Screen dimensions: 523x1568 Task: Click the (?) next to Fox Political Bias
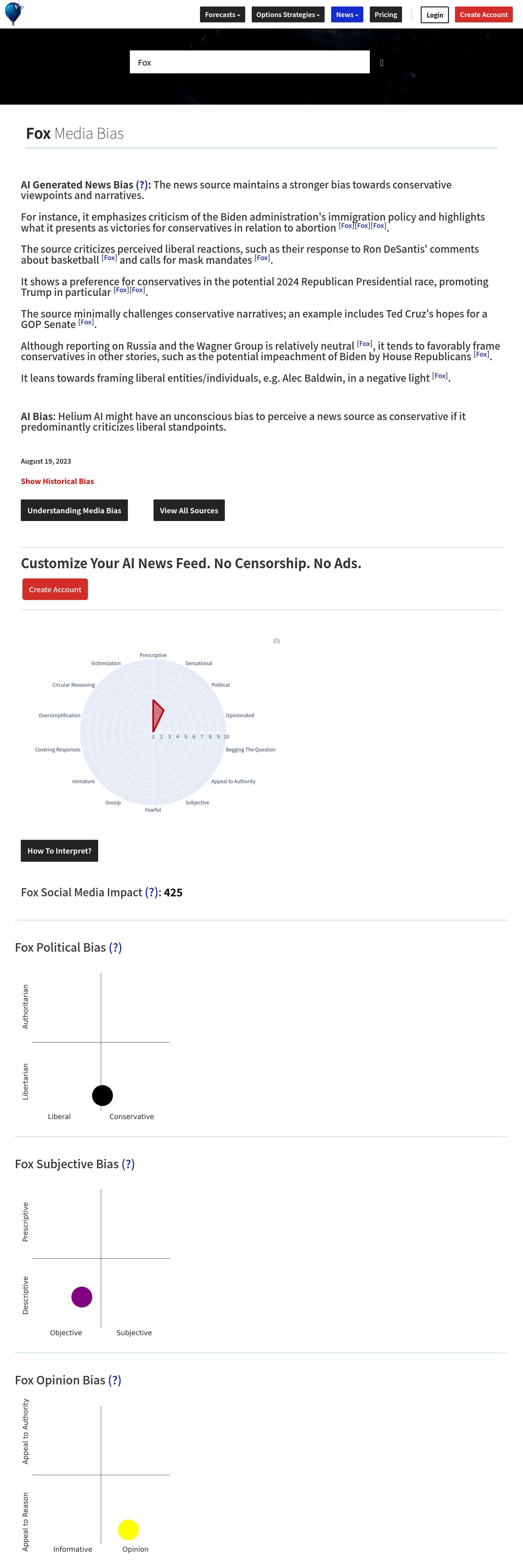click(115, 947)
